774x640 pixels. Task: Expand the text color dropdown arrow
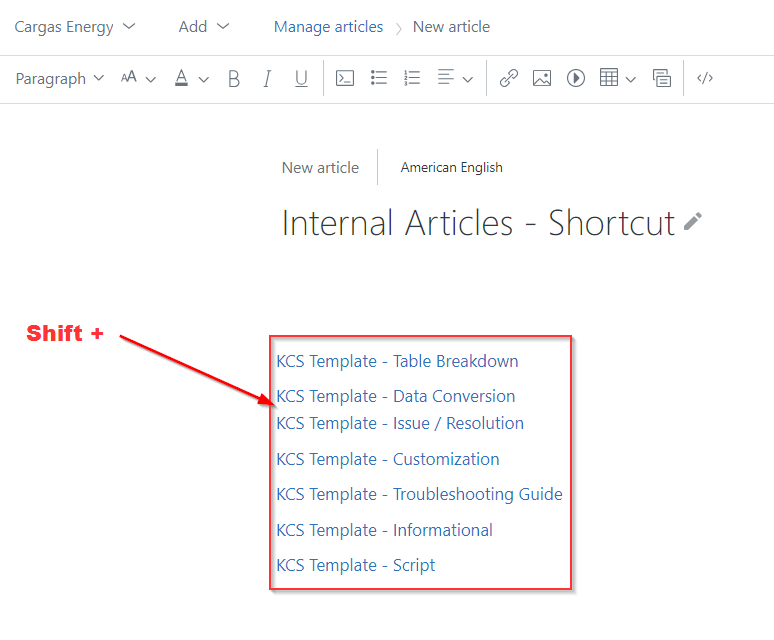(x=204, y=79)
